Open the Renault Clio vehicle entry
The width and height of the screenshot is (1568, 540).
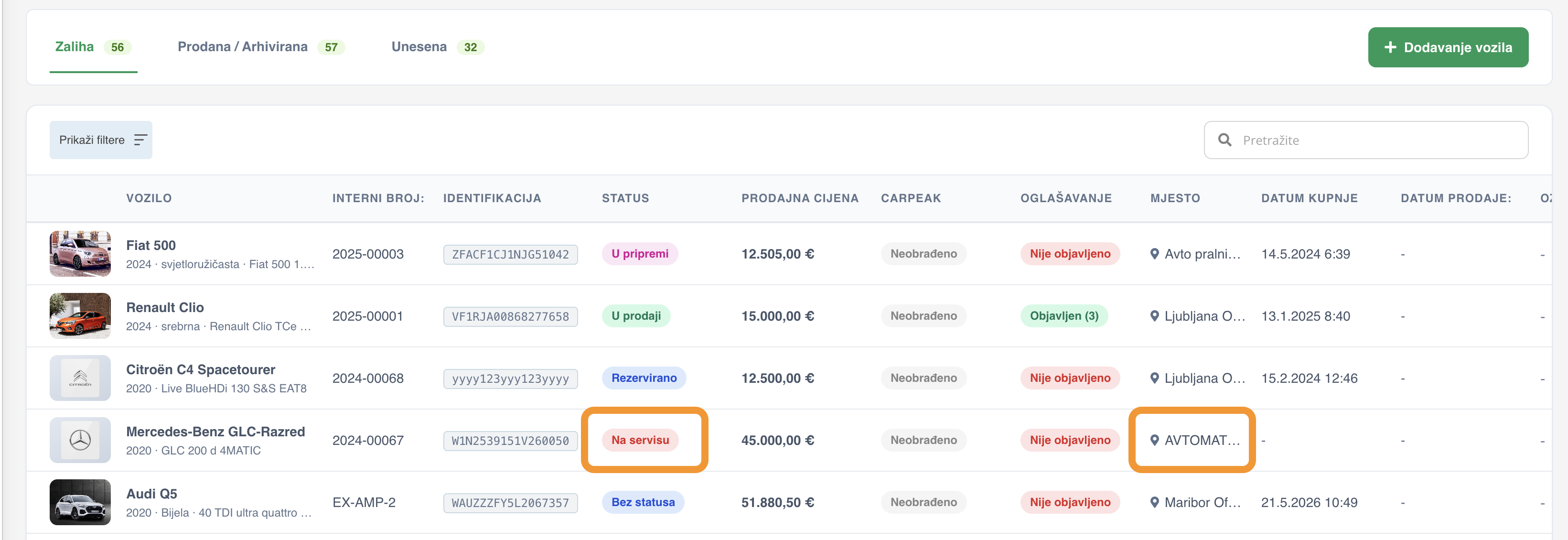(165, 307)
